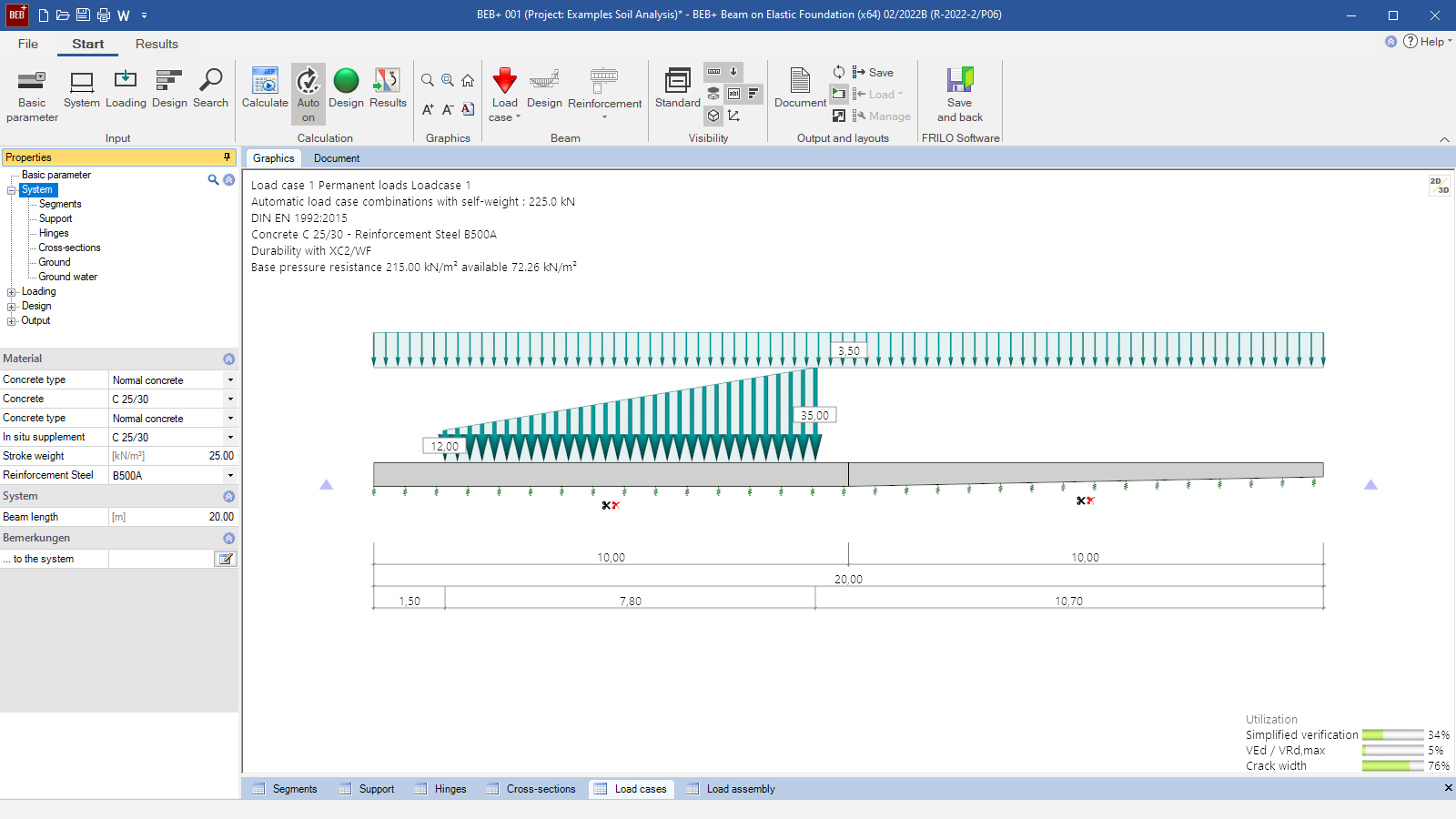
Task: Open the Concrete C 25/30 dropdown
Action: [x=230, y=399]
